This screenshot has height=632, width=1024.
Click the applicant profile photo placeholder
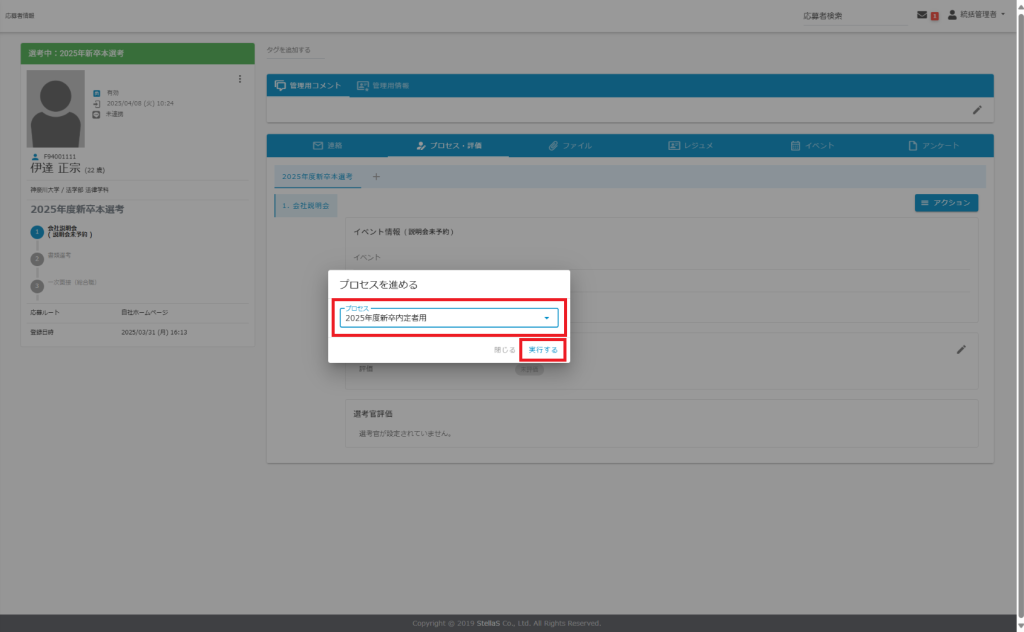pyautogui.click(x=56, y=109)
